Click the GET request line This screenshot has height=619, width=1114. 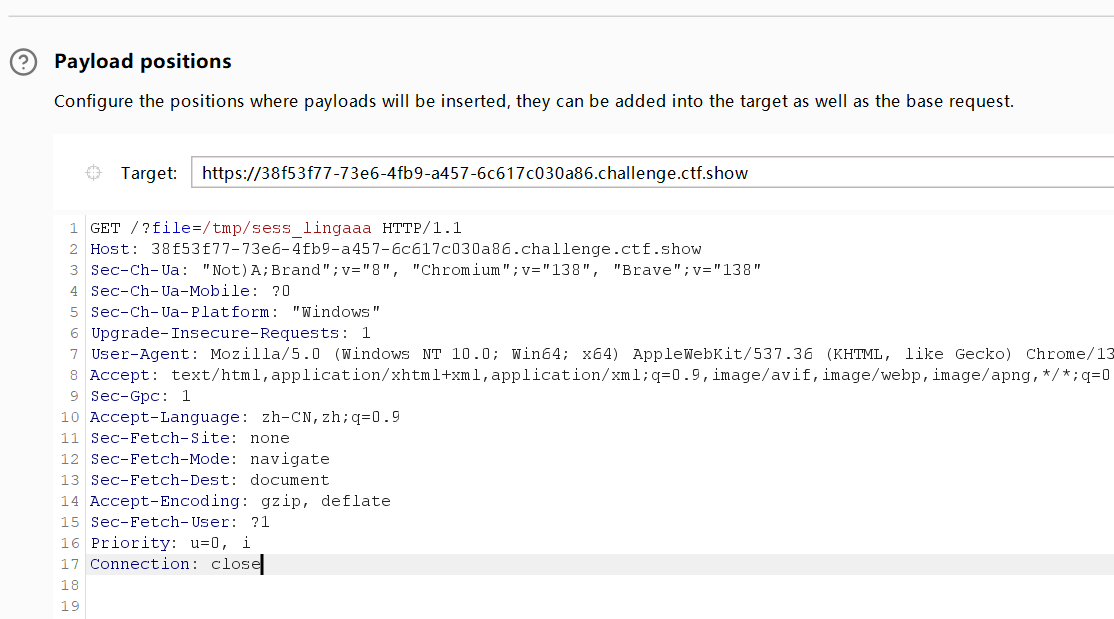coord(276,228)
